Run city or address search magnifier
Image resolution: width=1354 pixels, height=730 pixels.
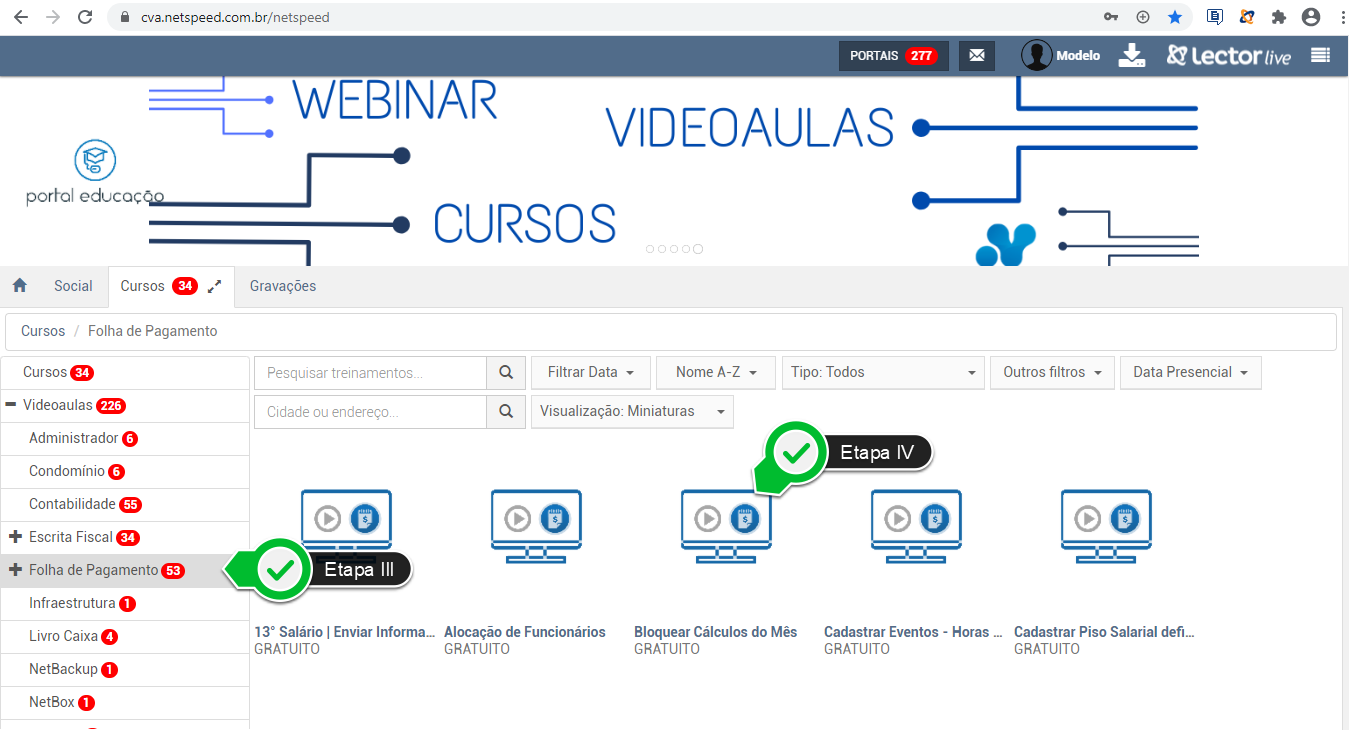(x=506, y=412)
